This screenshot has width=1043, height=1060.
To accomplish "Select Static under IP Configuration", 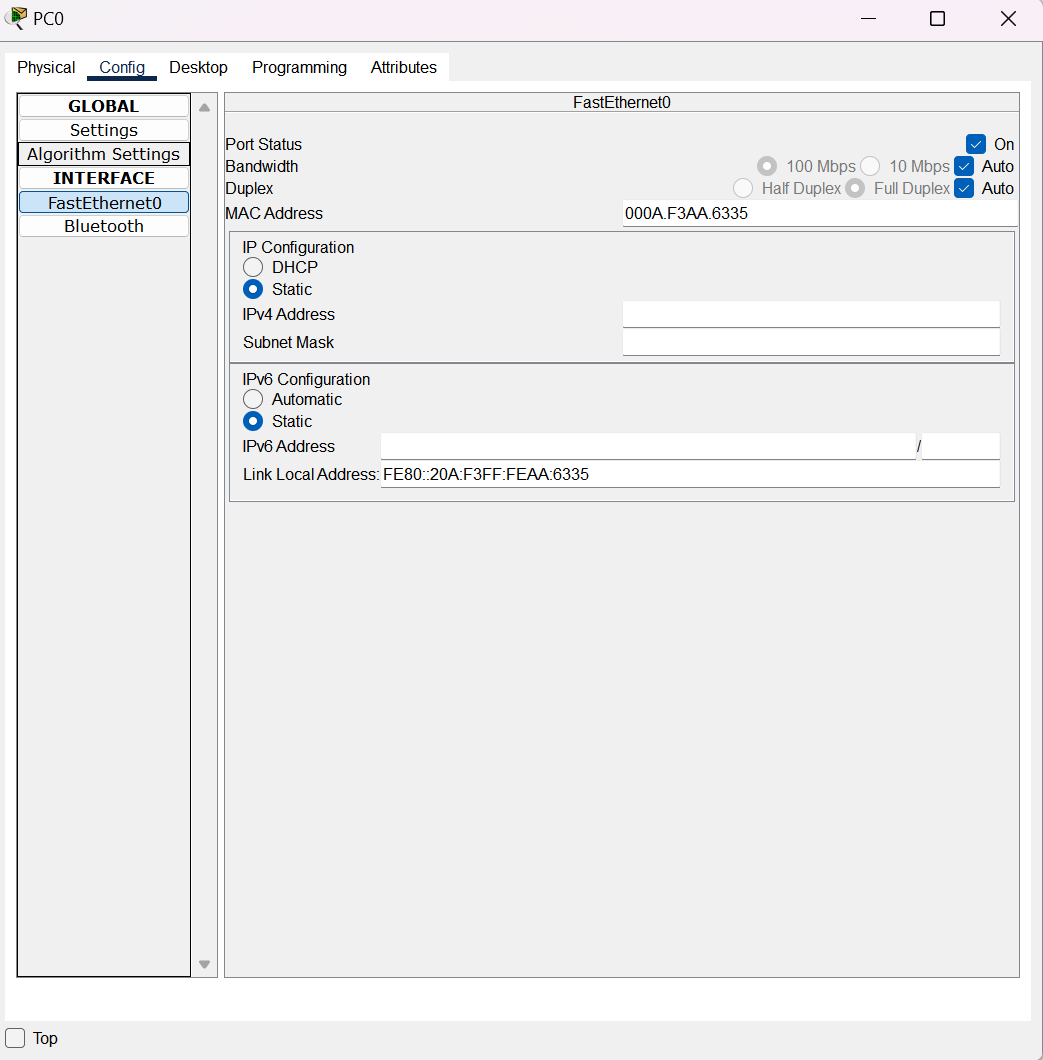I will [x=253, y=289].
